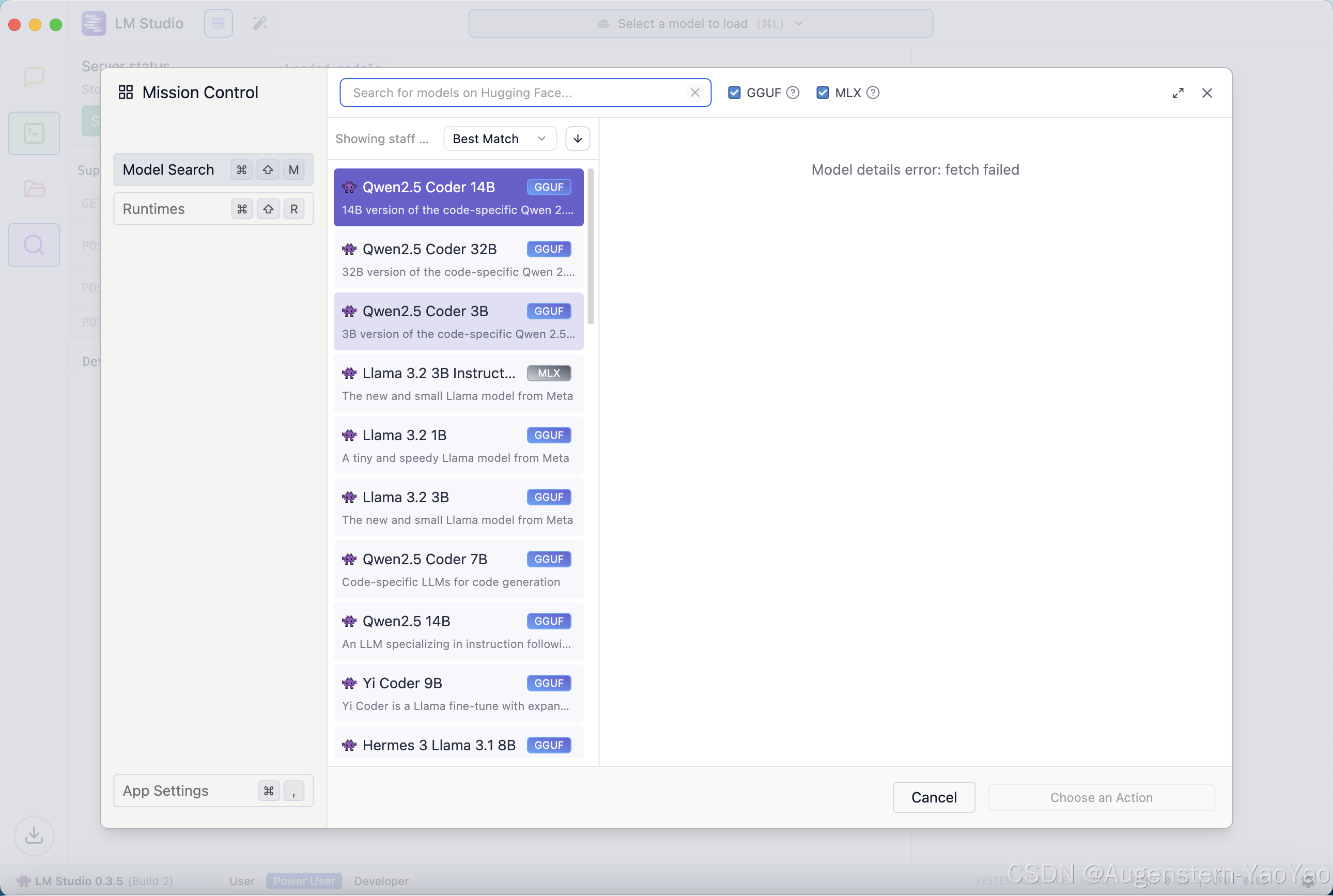Click the magic wand icon in title bar
This screenshot has width=1333, height=896.
point(260,23)
